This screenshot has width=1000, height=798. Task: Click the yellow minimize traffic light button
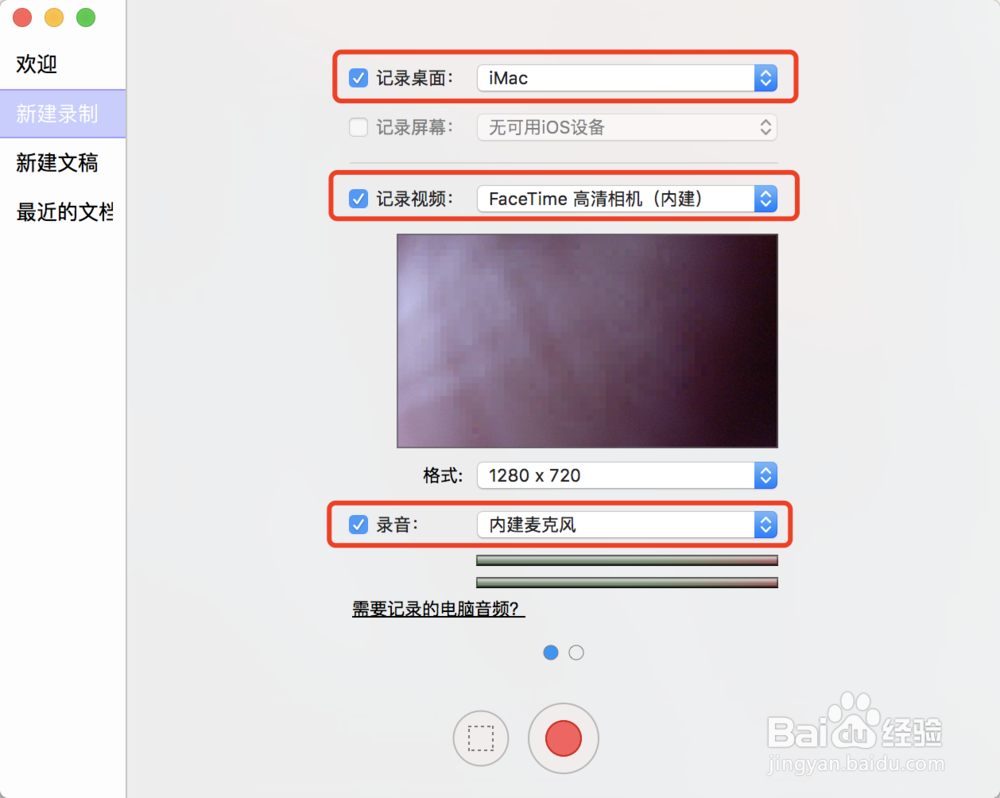(55, 17)
